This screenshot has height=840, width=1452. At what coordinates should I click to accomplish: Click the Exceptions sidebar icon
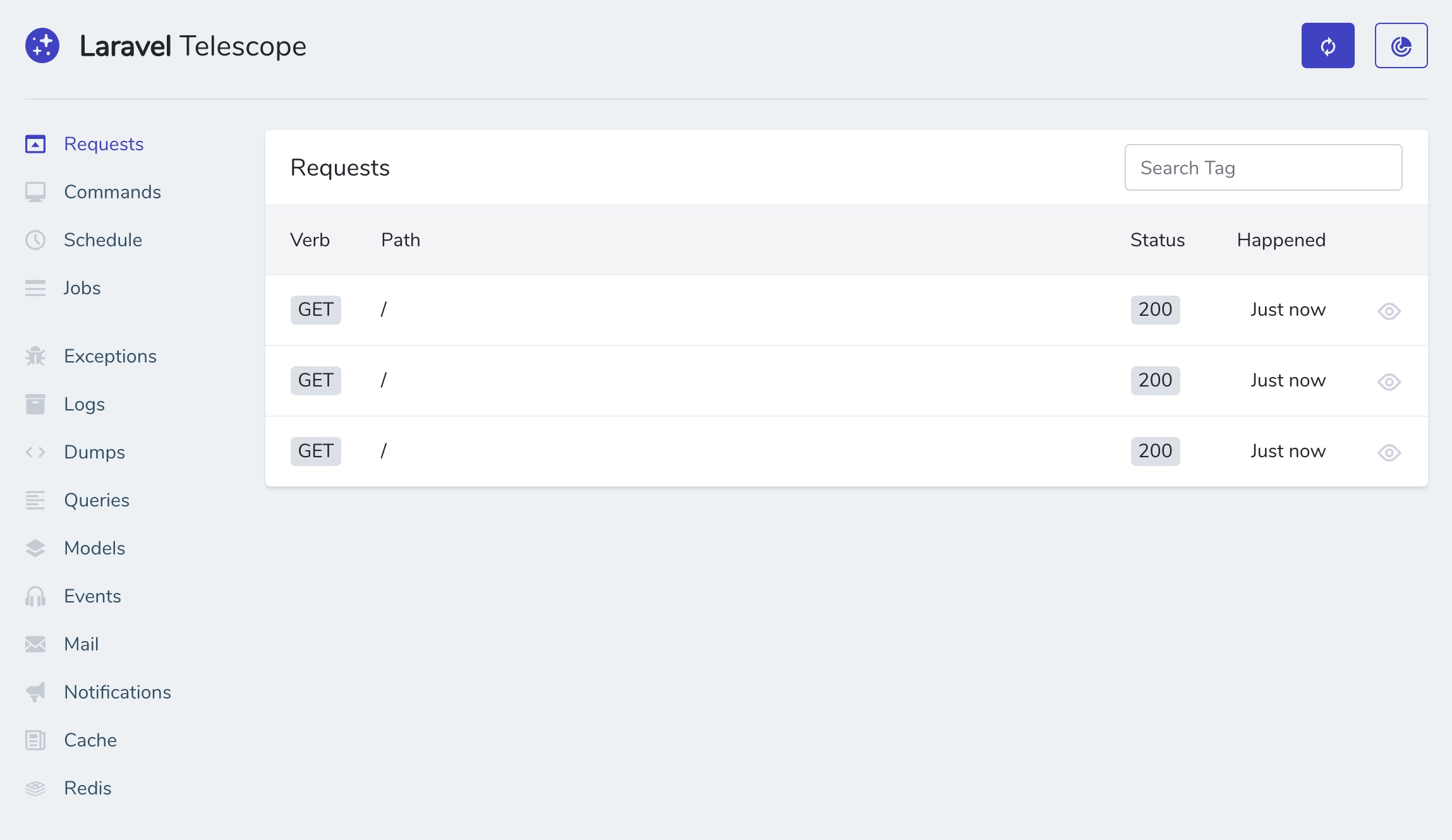point(36,356)
